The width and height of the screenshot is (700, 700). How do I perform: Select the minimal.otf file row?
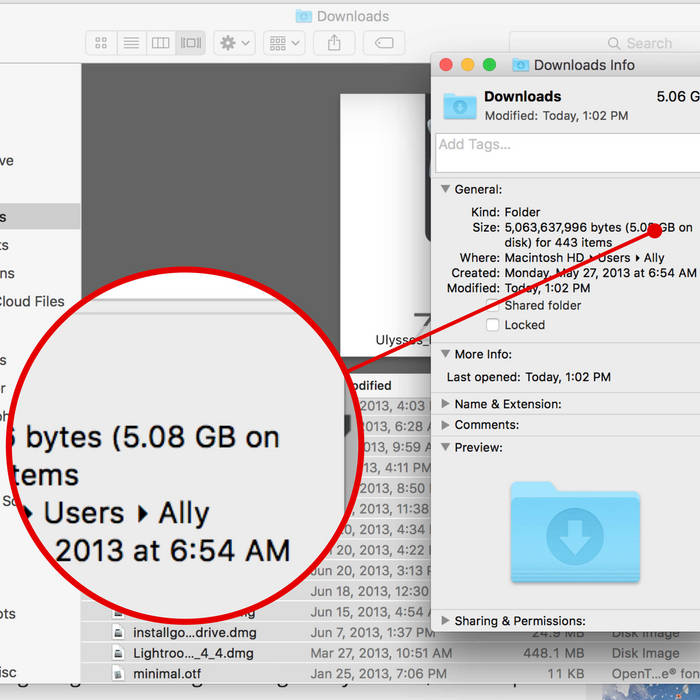tap(390, 673)
